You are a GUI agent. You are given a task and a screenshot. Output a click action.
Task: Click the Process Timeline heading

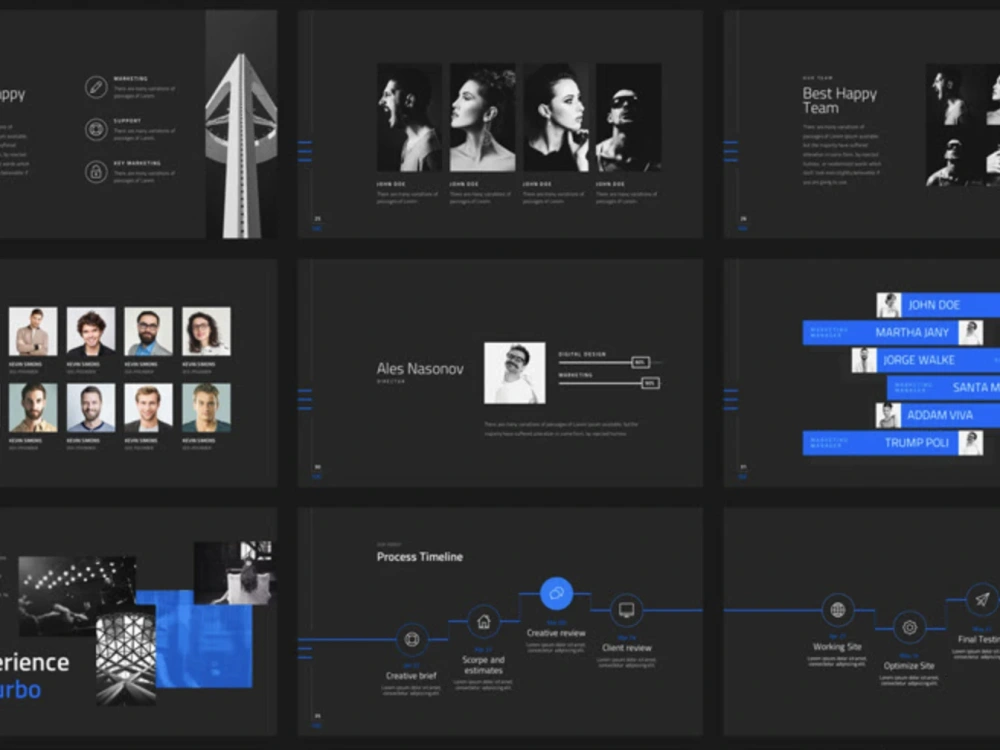420,557
